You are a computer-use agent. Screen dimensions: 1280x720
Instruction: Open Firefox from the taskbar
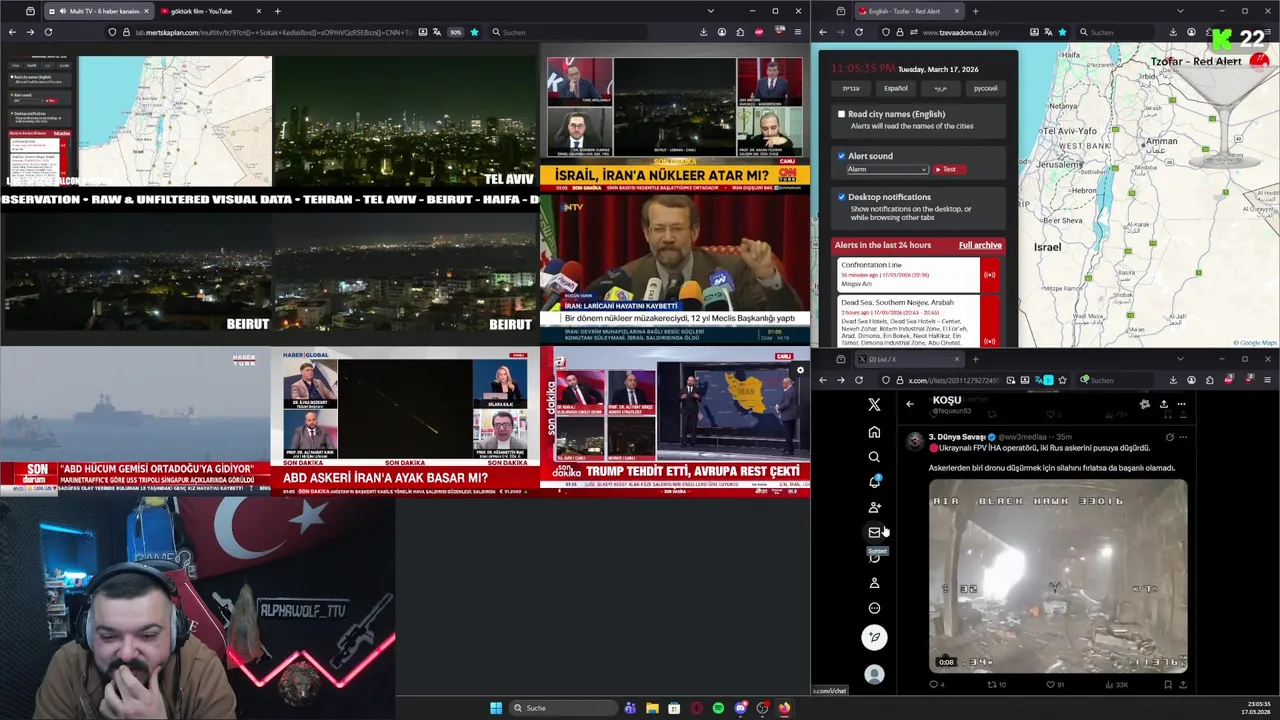point(784,708)
